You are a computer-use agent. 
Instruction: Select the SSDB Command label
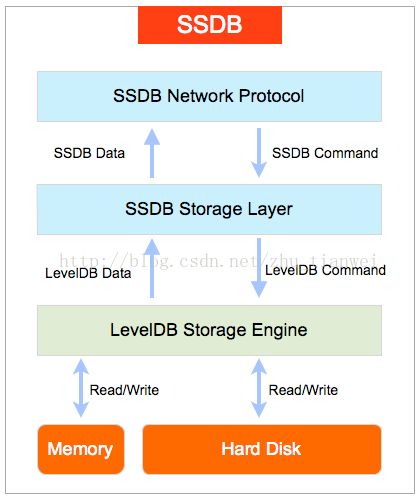(x=325, y=153)
